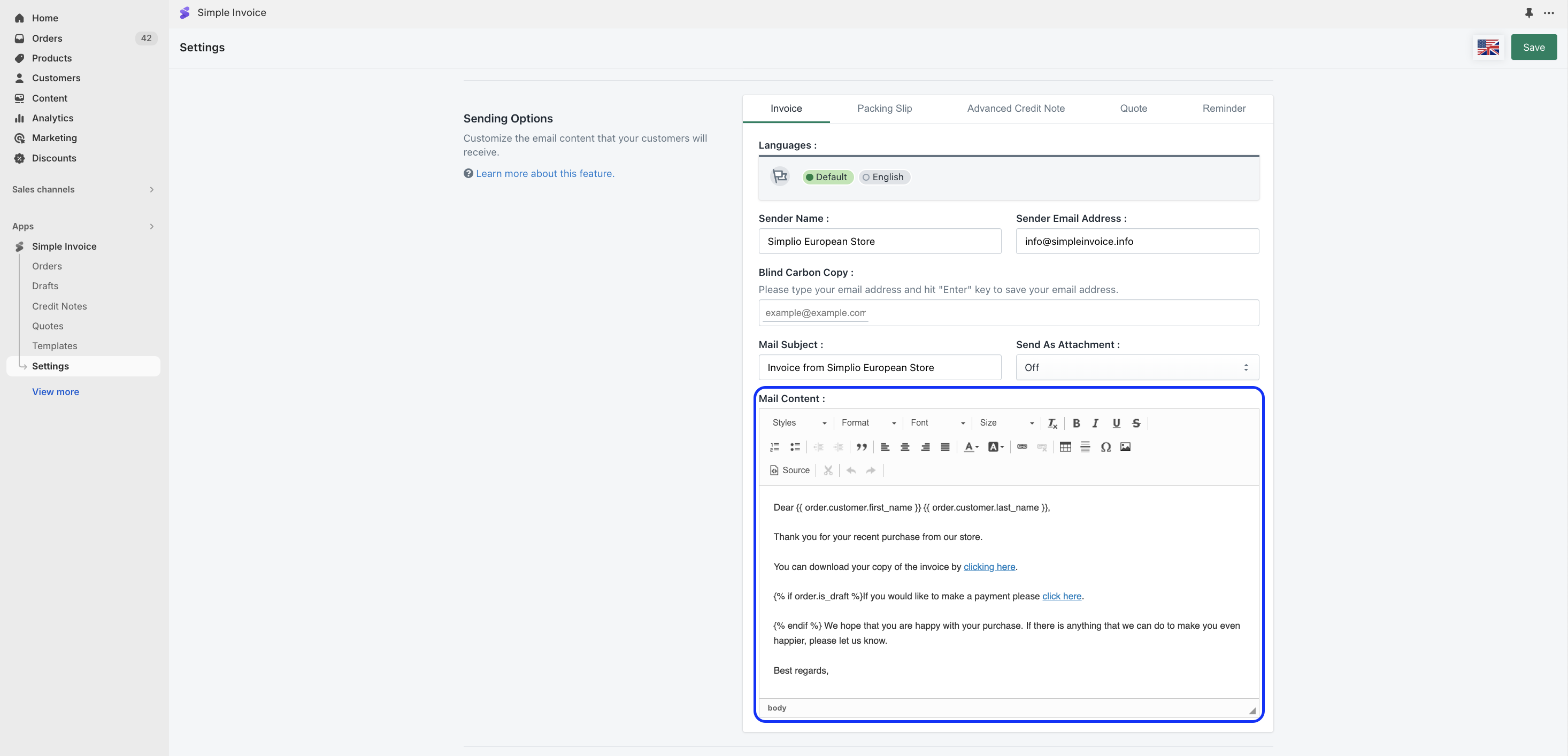Click the remove format icon

point(1052,423)
